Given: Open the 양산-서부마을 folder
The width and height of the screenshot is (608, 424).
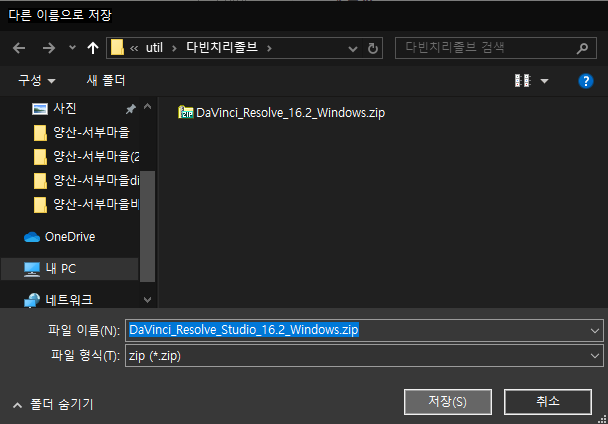Looking at the screenshot, I should pyautogui.click(x=91, y=133).
